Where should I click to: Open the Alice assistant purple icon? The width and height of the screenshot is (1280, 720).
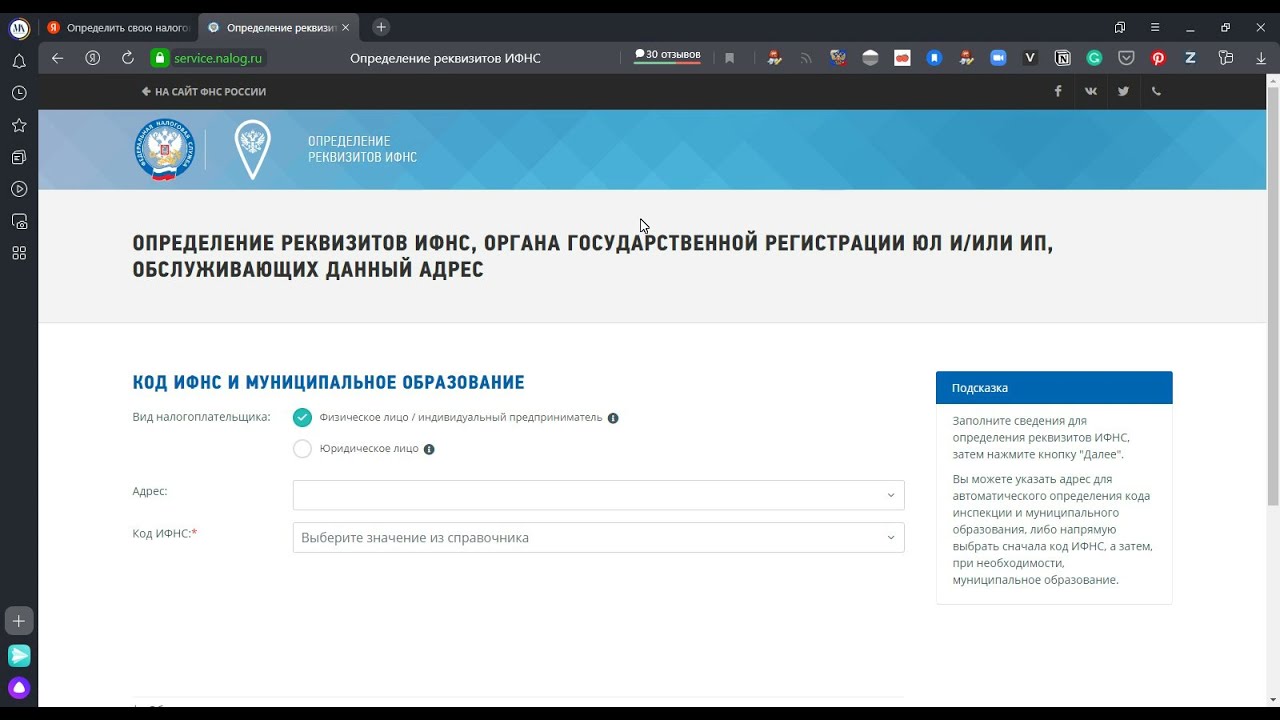[19, 688]
